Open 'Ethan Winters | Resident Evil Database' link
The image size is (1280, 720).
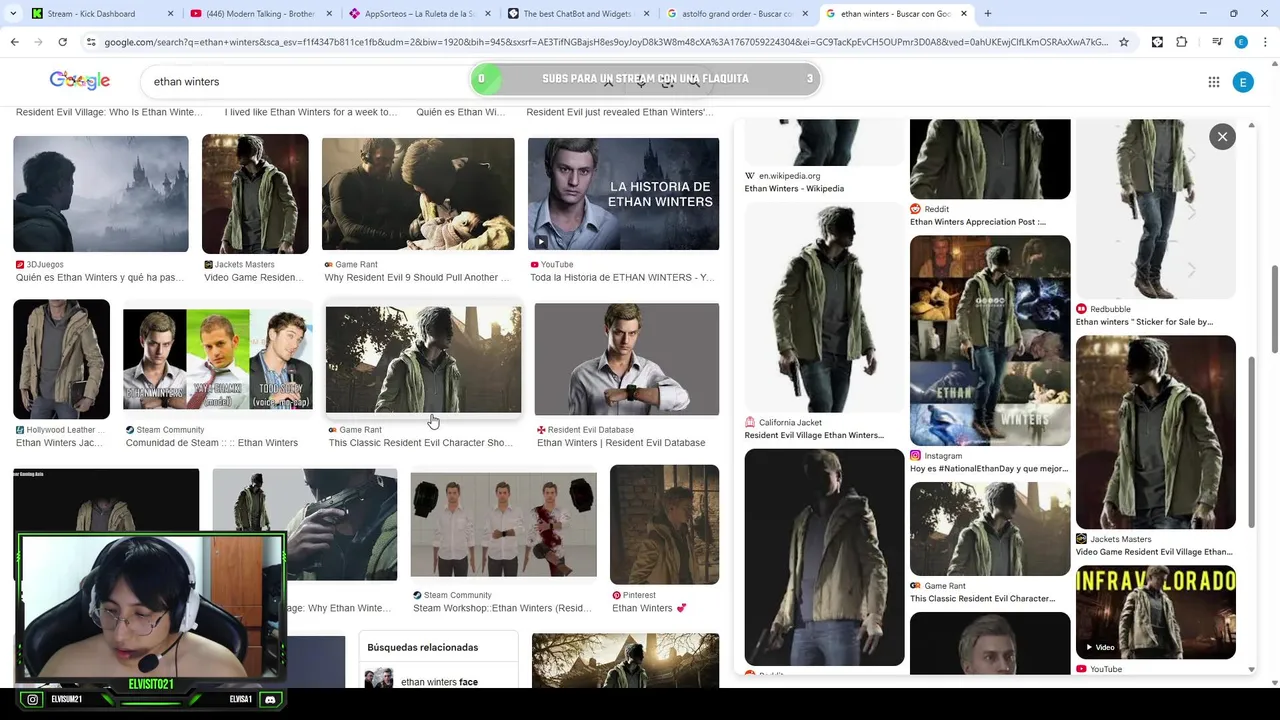(x=621, y=443)
